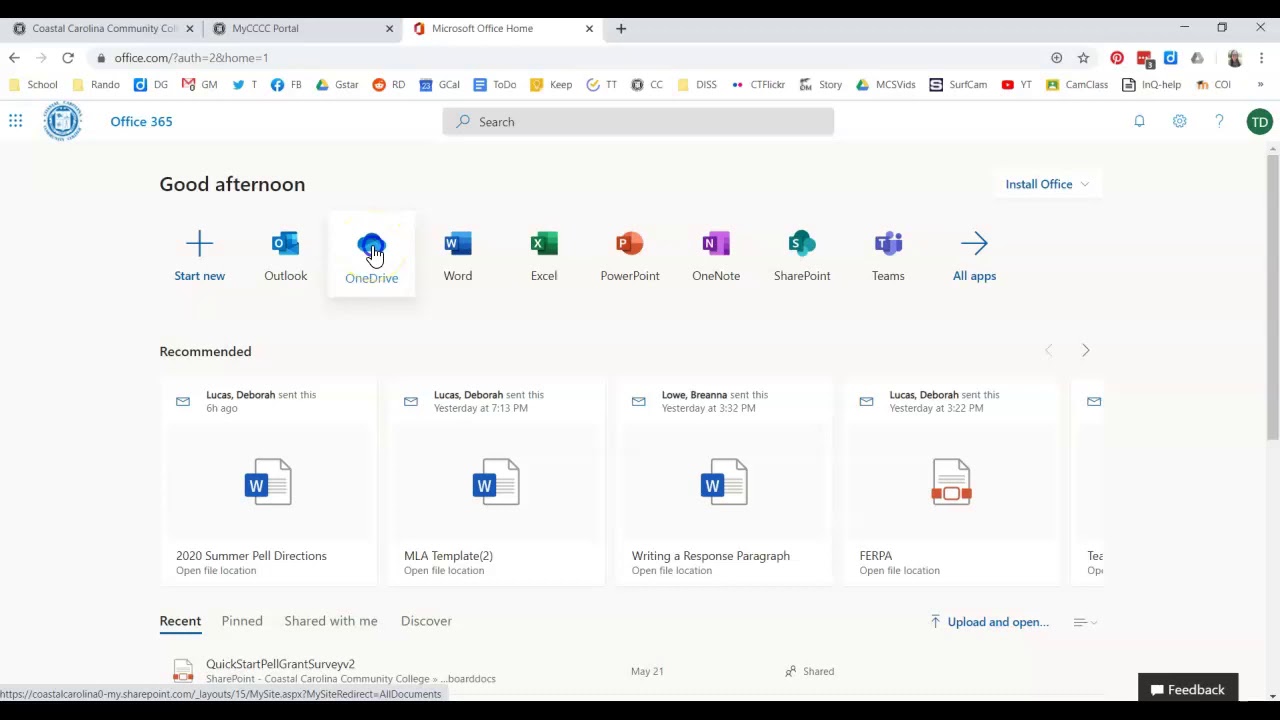This screenshot has height=720, width=1280.
Task: Click Office 365 title link
Action: [141, 121]
